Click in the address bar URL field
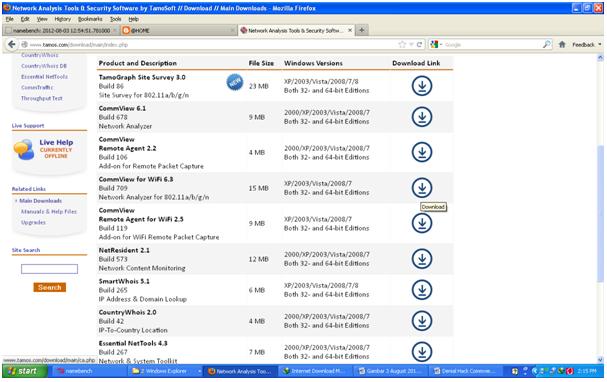Viewport: 607px width, 382px height. 209,45
